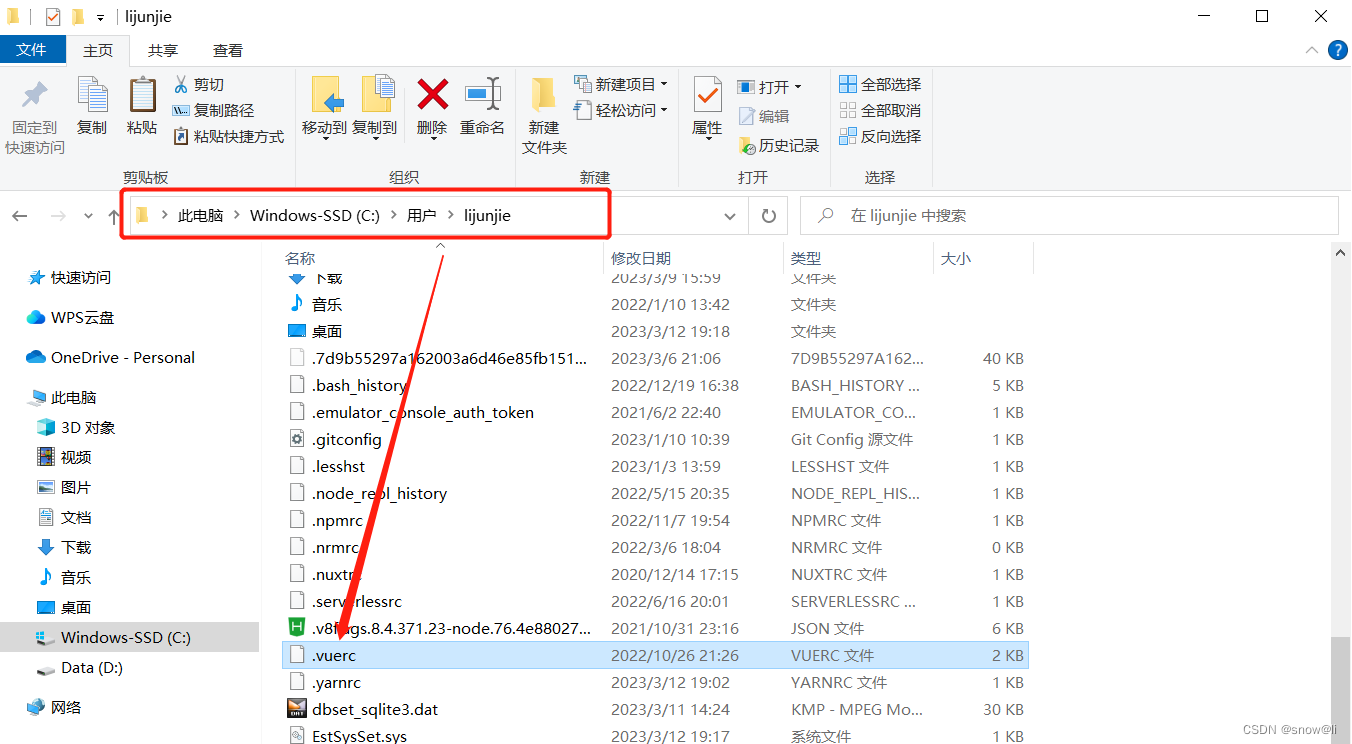Switch to the 查看 ribbon tab

click(227, 49)
